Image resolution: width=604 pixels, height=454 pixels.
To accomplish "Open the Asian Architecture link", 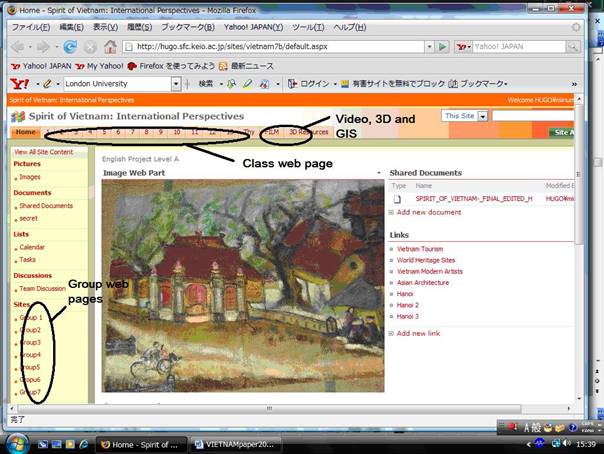I will tap(423, 282).
